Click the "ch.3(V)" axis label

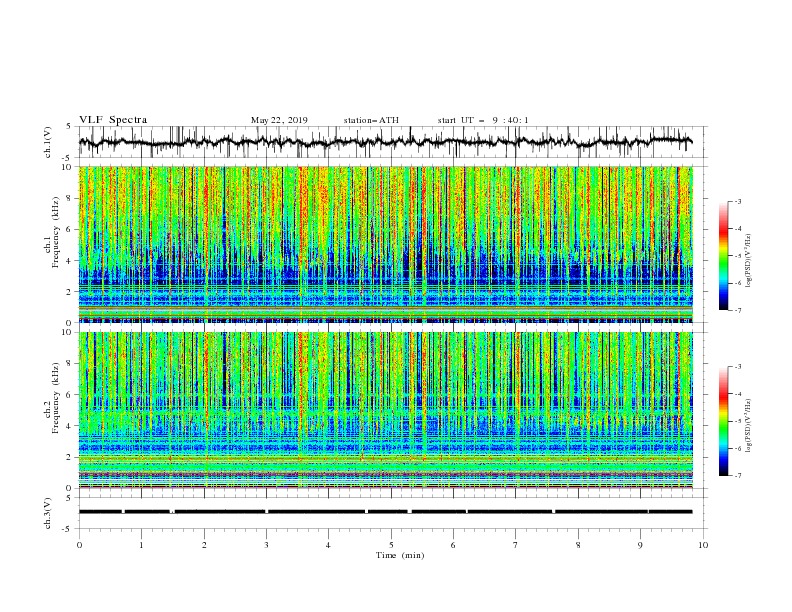point(48,513)
